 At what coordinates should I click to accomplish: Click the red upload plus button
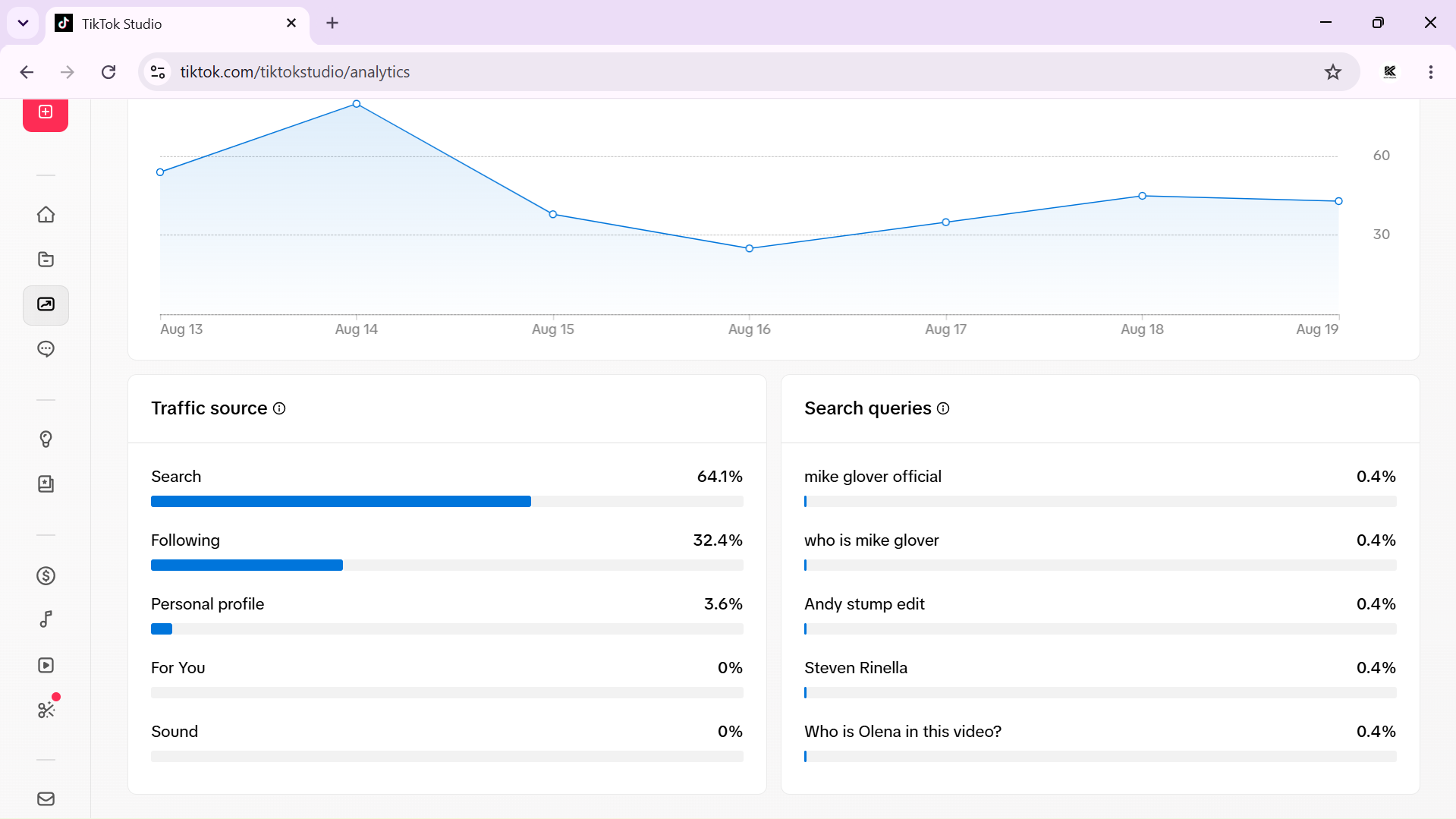(46, 114)
